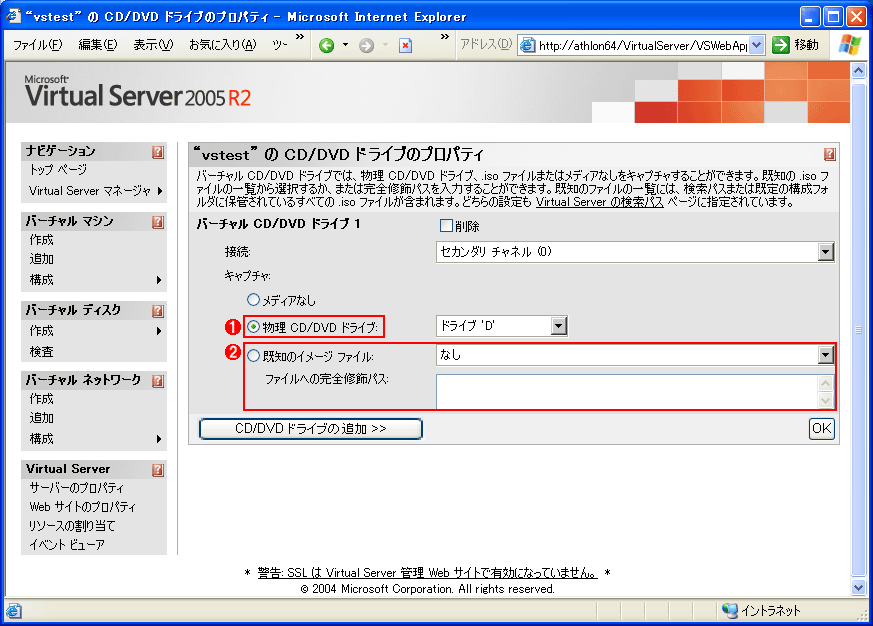Open the 既知のイメージ ファイル なし dropdown

click(x=826, y=355)
